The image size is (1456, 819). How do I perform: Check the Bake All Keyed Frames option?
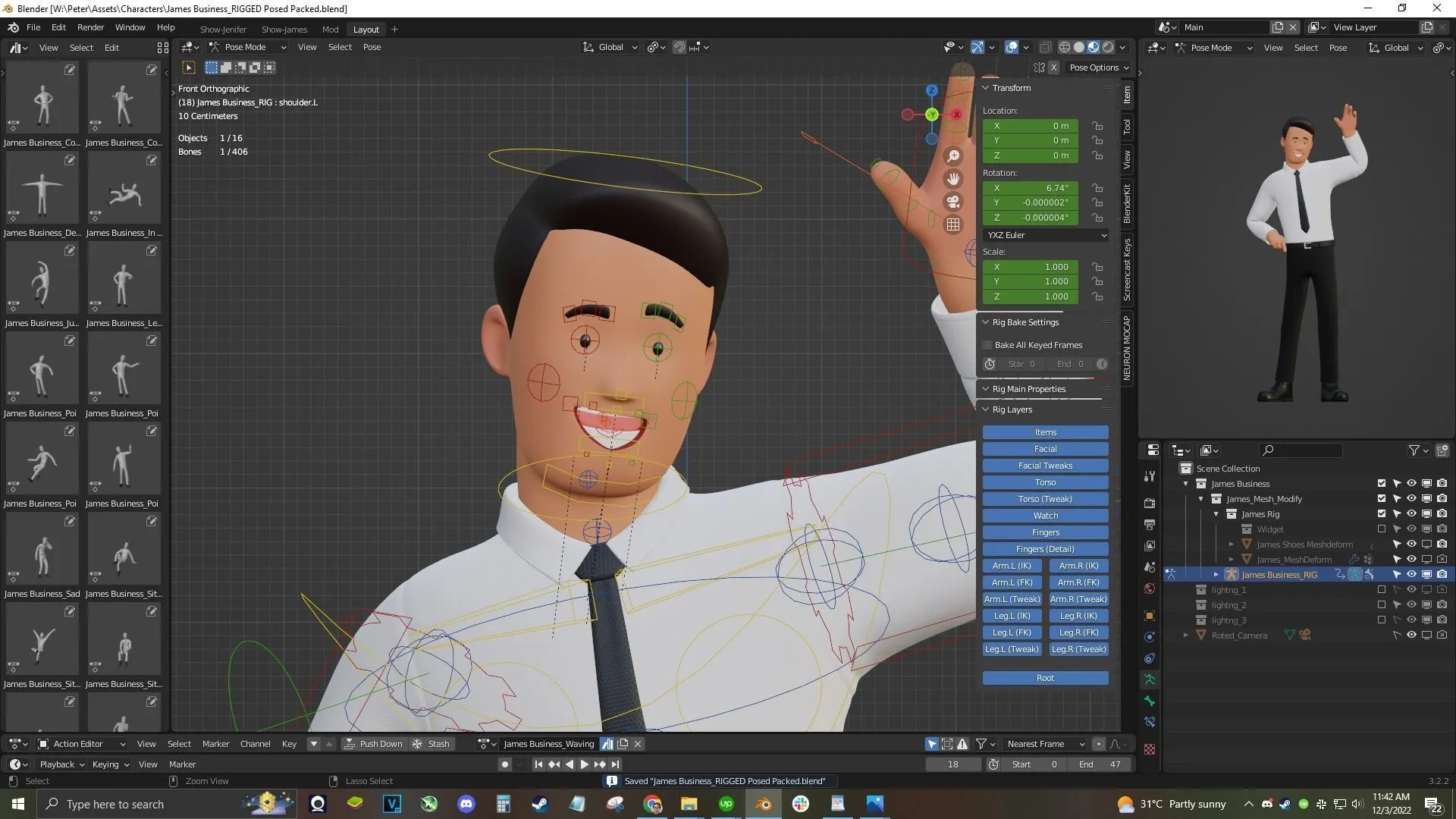pyautogui.click(x=987, y=345)
